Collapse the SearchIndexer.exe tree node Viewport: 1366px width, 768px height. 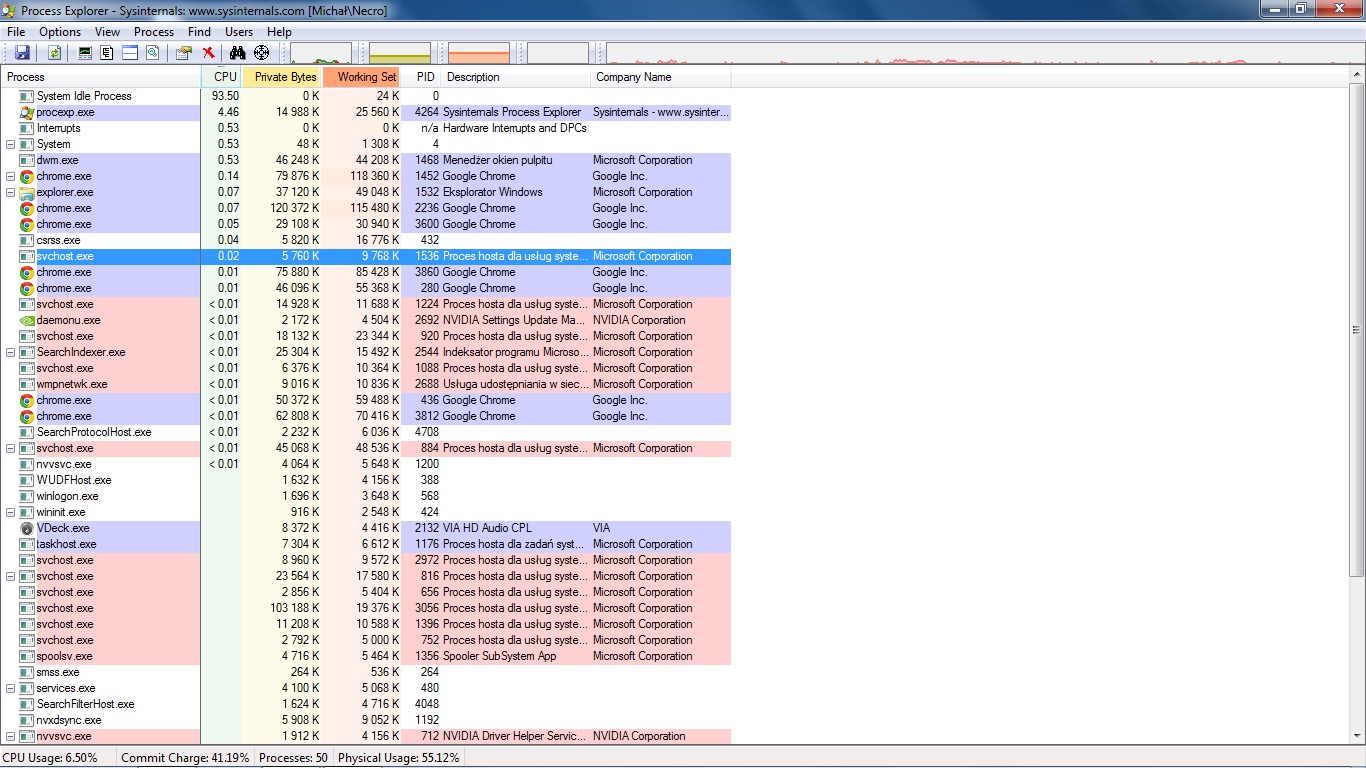[11, 352]
